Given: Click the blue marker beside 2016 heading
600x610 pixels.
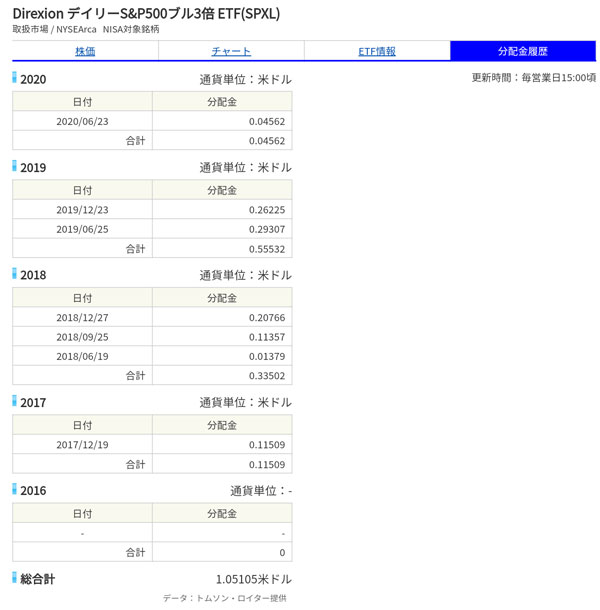Looking at the screenshot, I should [15, 489].
